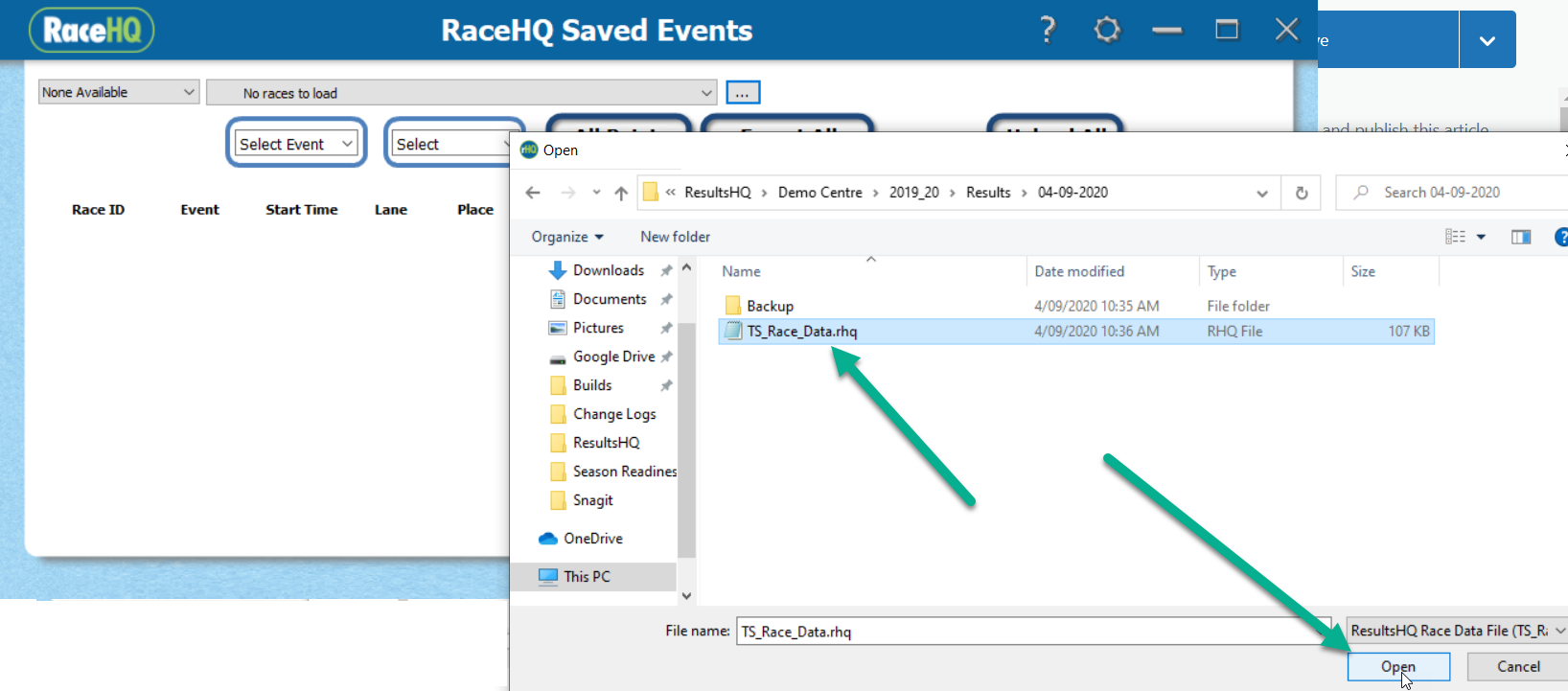Select This PC in navigation pane
Image resolution: width=1568 pixels, height=691 pixels.
coord(587,577)
